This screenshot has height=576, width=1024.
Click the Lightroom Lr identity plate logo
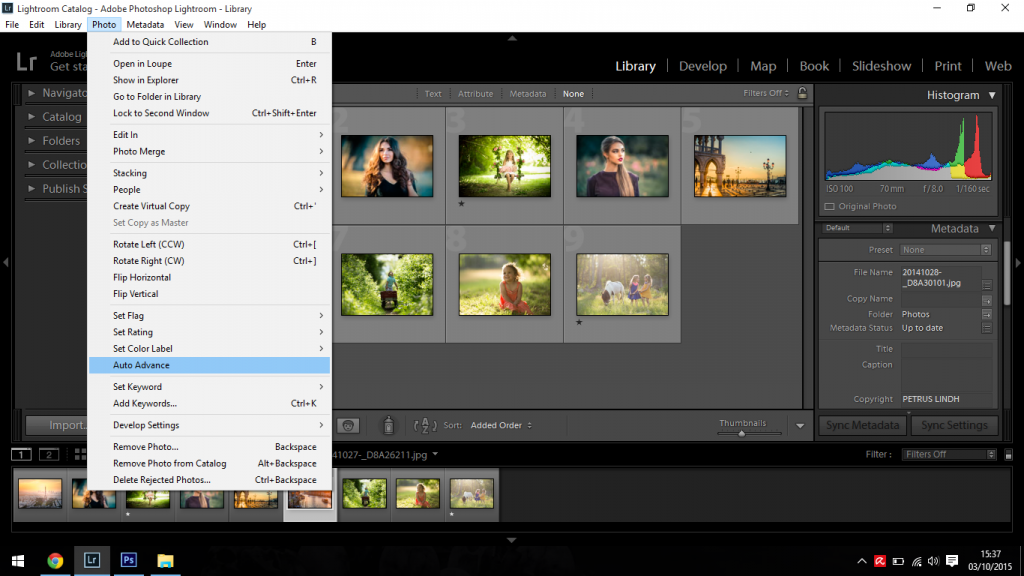tap(27, 62)
